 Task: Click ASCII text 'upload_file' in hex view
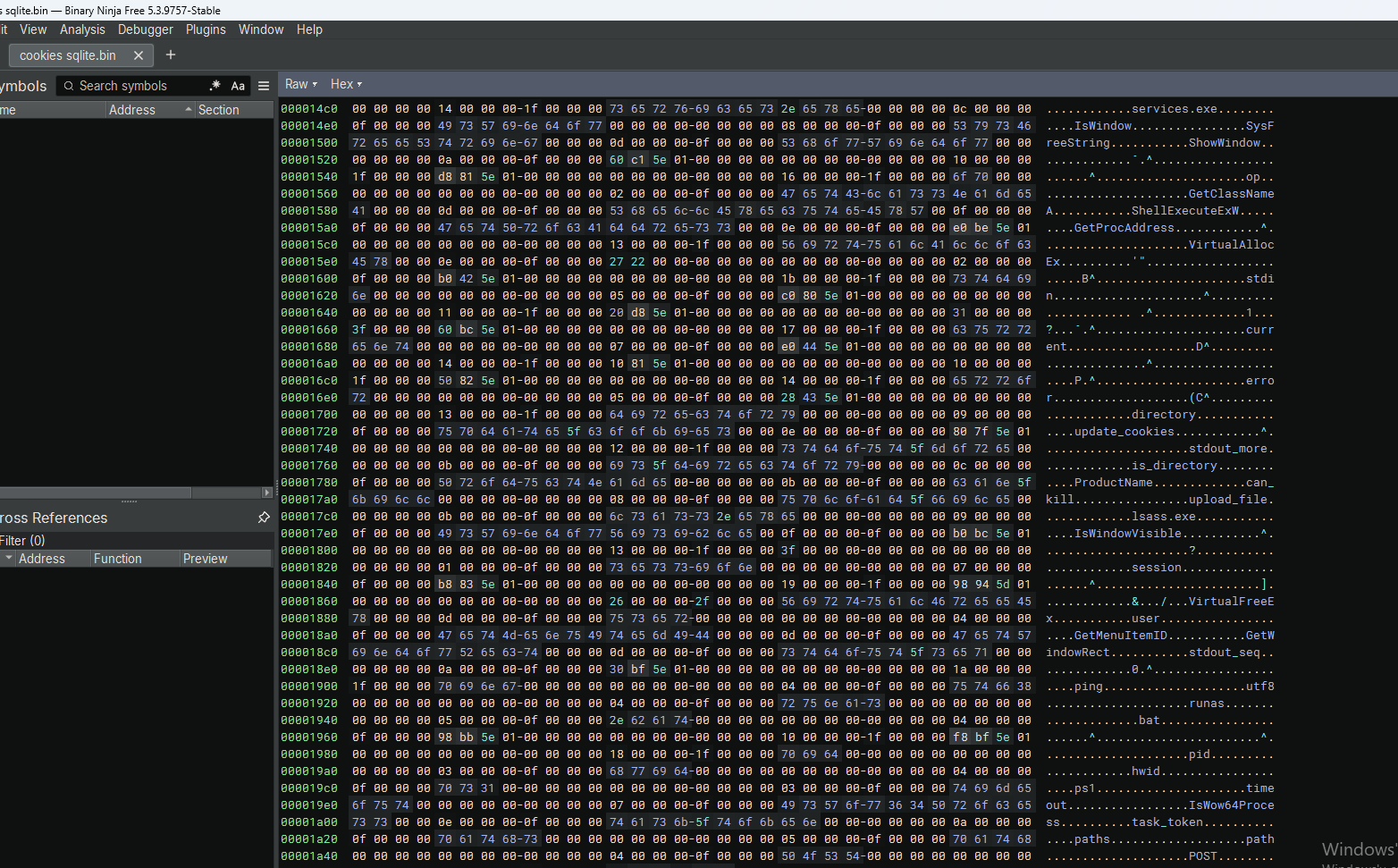click(1228, 500)
